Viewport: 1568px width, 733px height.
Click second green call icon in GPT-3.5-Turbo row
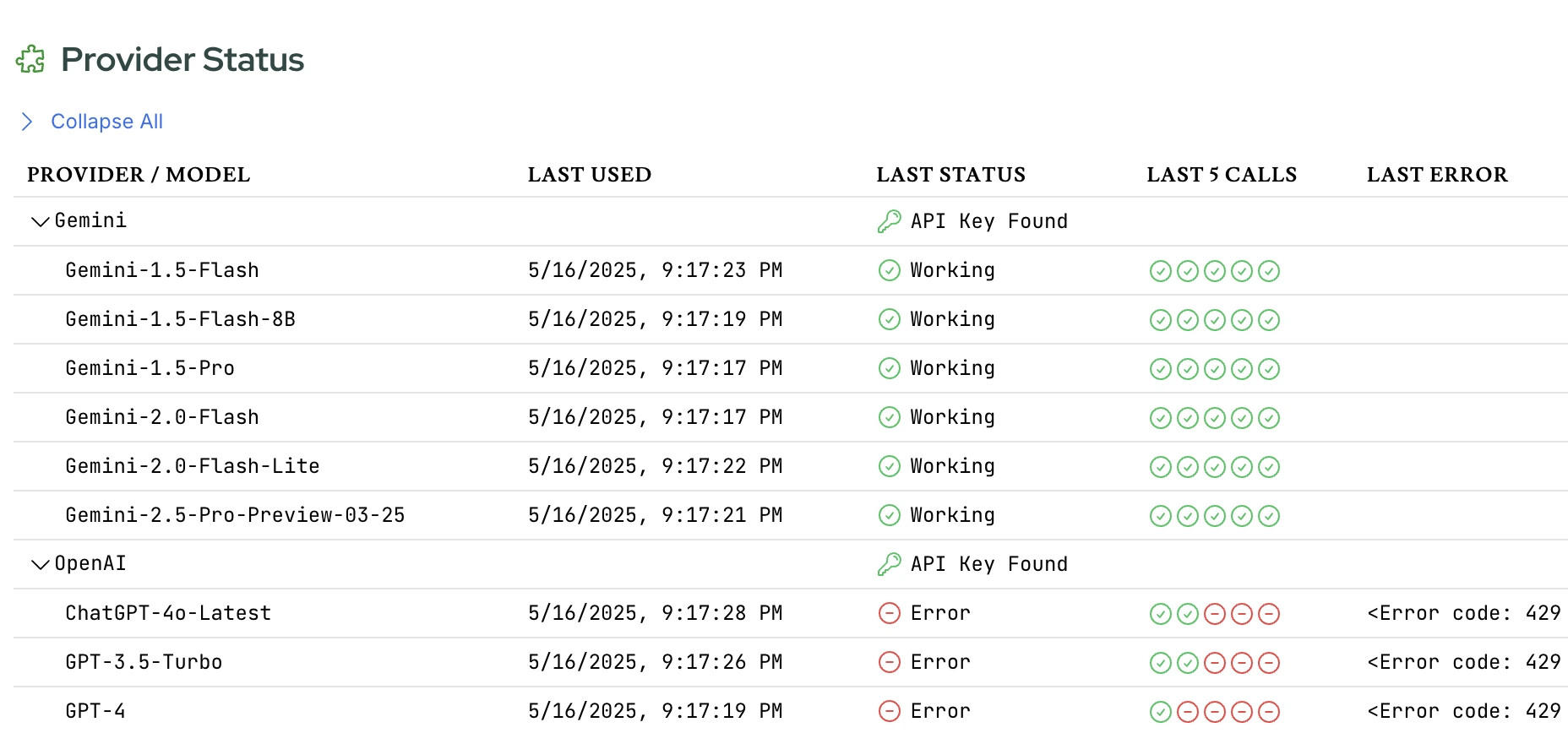1188,663
